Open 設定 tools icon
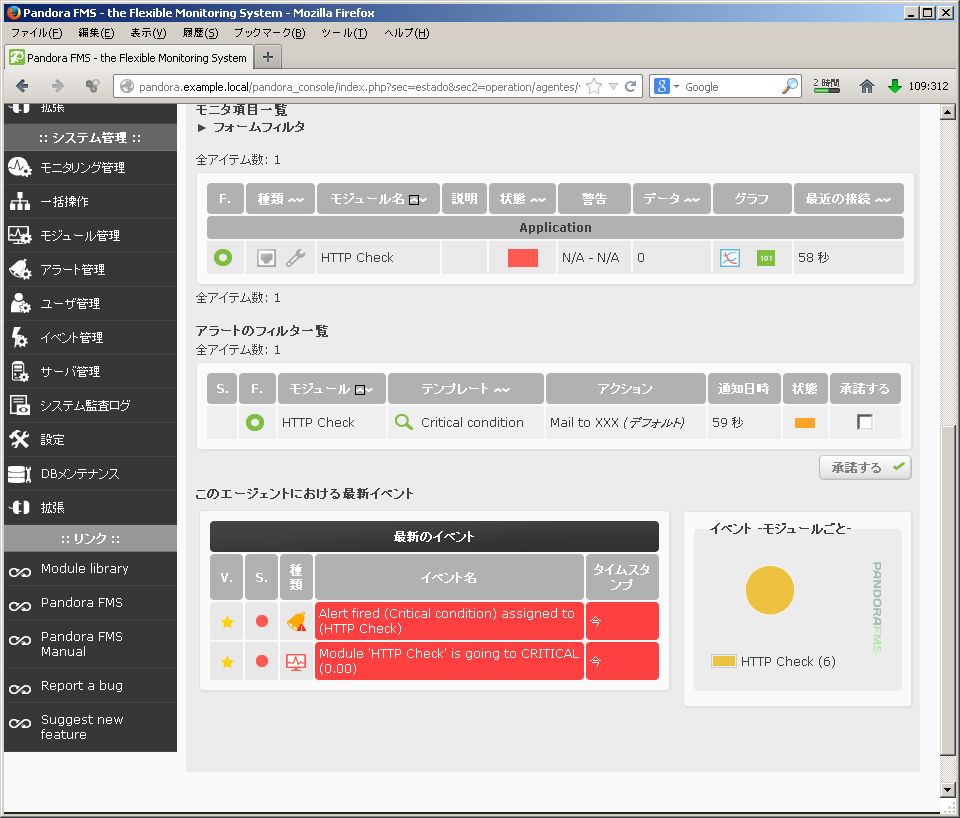Image resolution: width=960 pixels, height=818 pixels. tap(20, 439)
